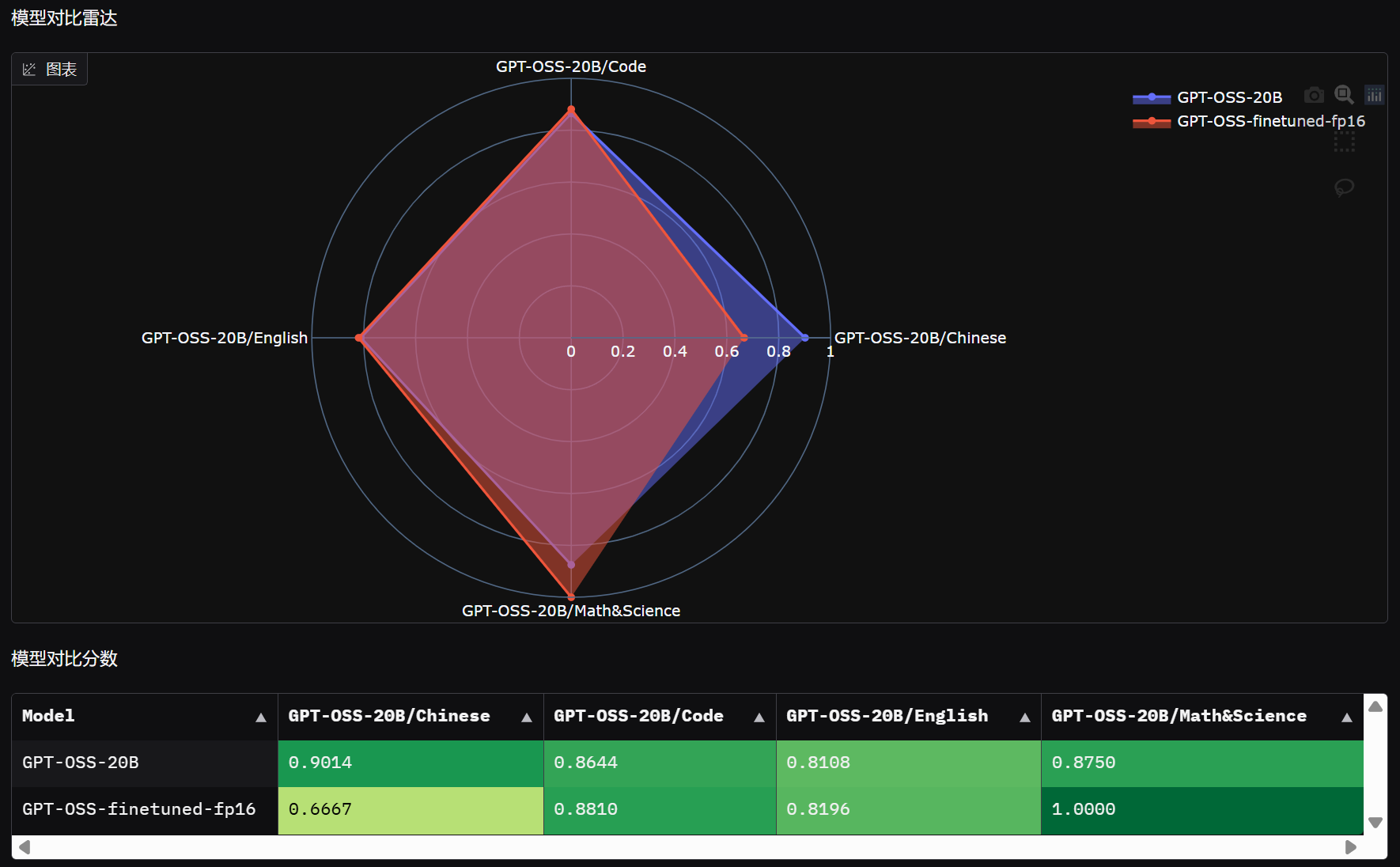Click the 0.8196 English score cell

click(x=909, y=810)
